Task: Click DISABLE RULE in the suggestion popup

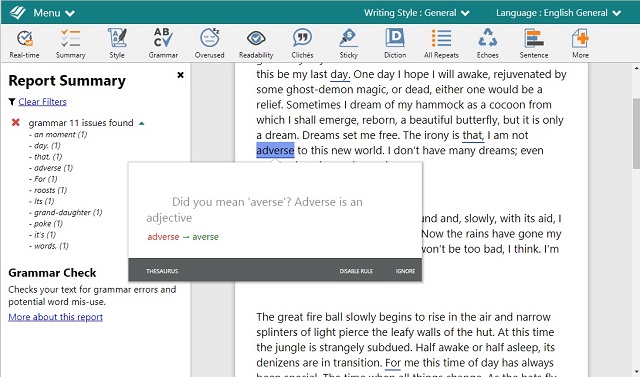Action: pyautogui.click(x=356, y=271)
